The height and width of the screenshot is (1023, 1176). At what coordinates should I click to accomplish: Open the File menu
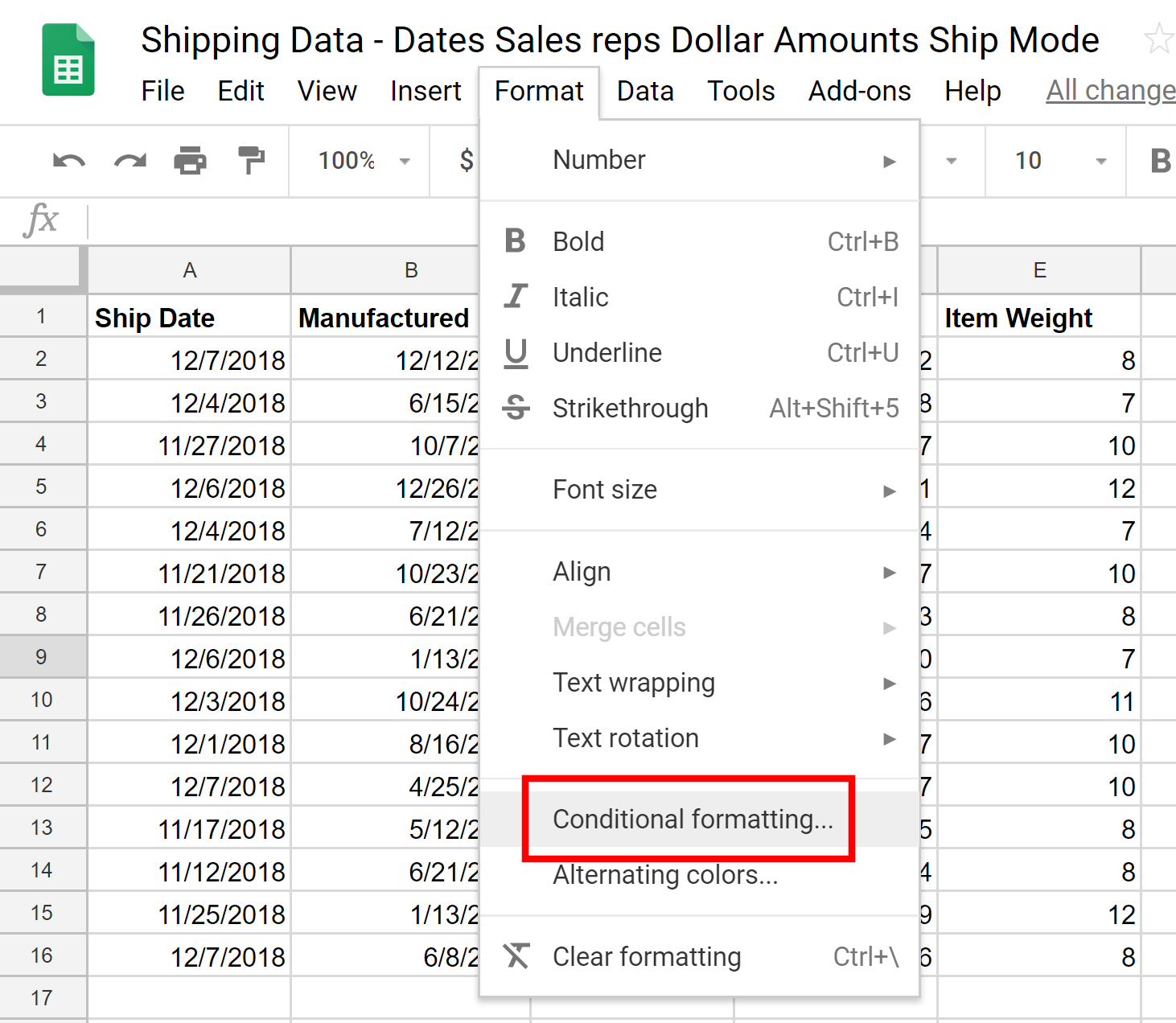[x=162, y=91]
